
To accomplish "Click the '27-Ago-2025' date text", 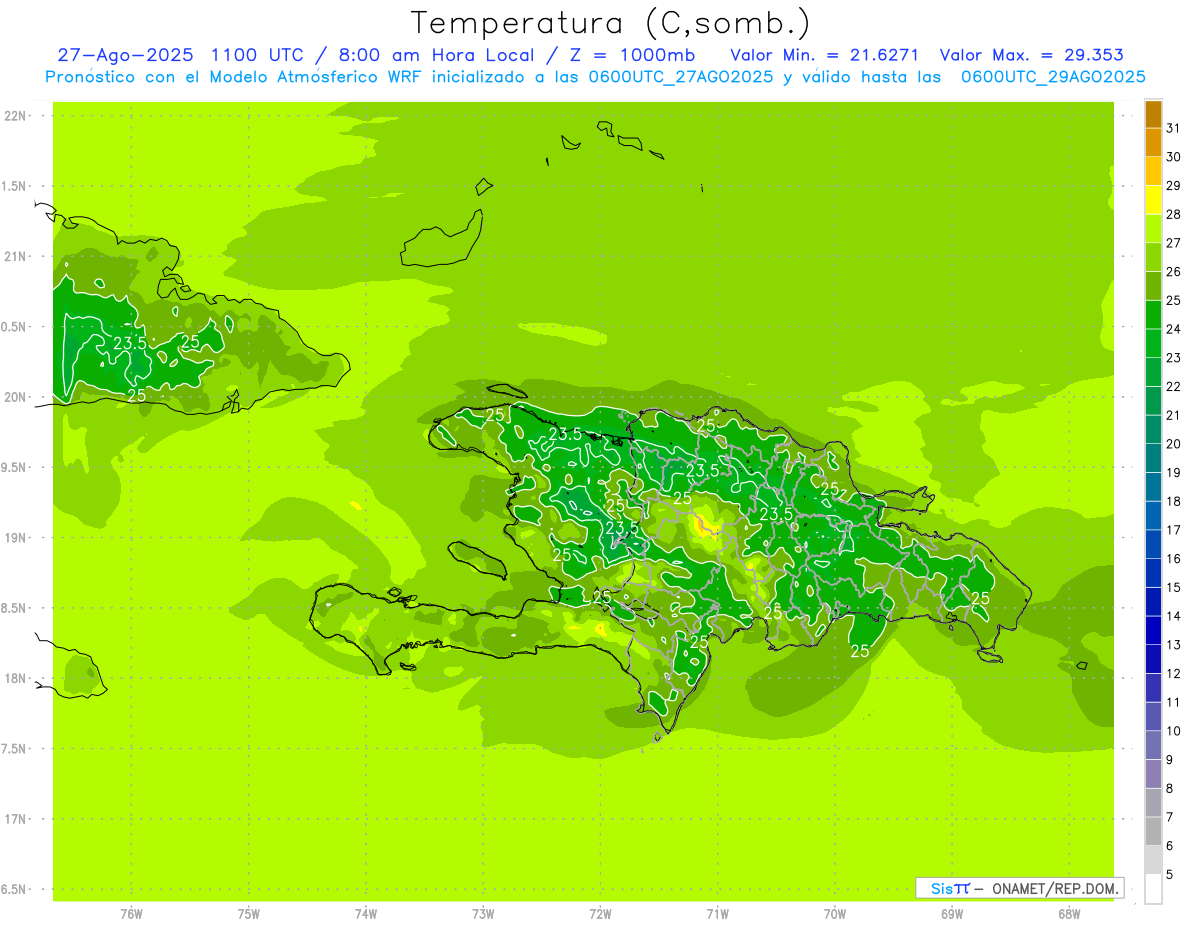I will [124, 55].
